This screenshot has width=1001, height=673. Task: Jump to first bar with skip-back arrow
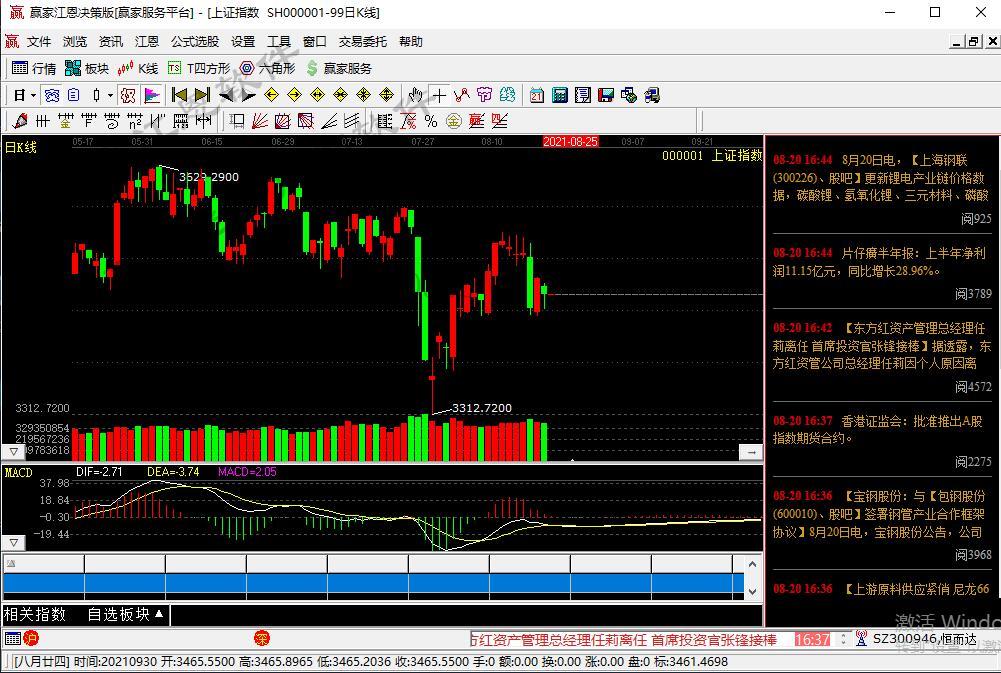pos(179,95)
